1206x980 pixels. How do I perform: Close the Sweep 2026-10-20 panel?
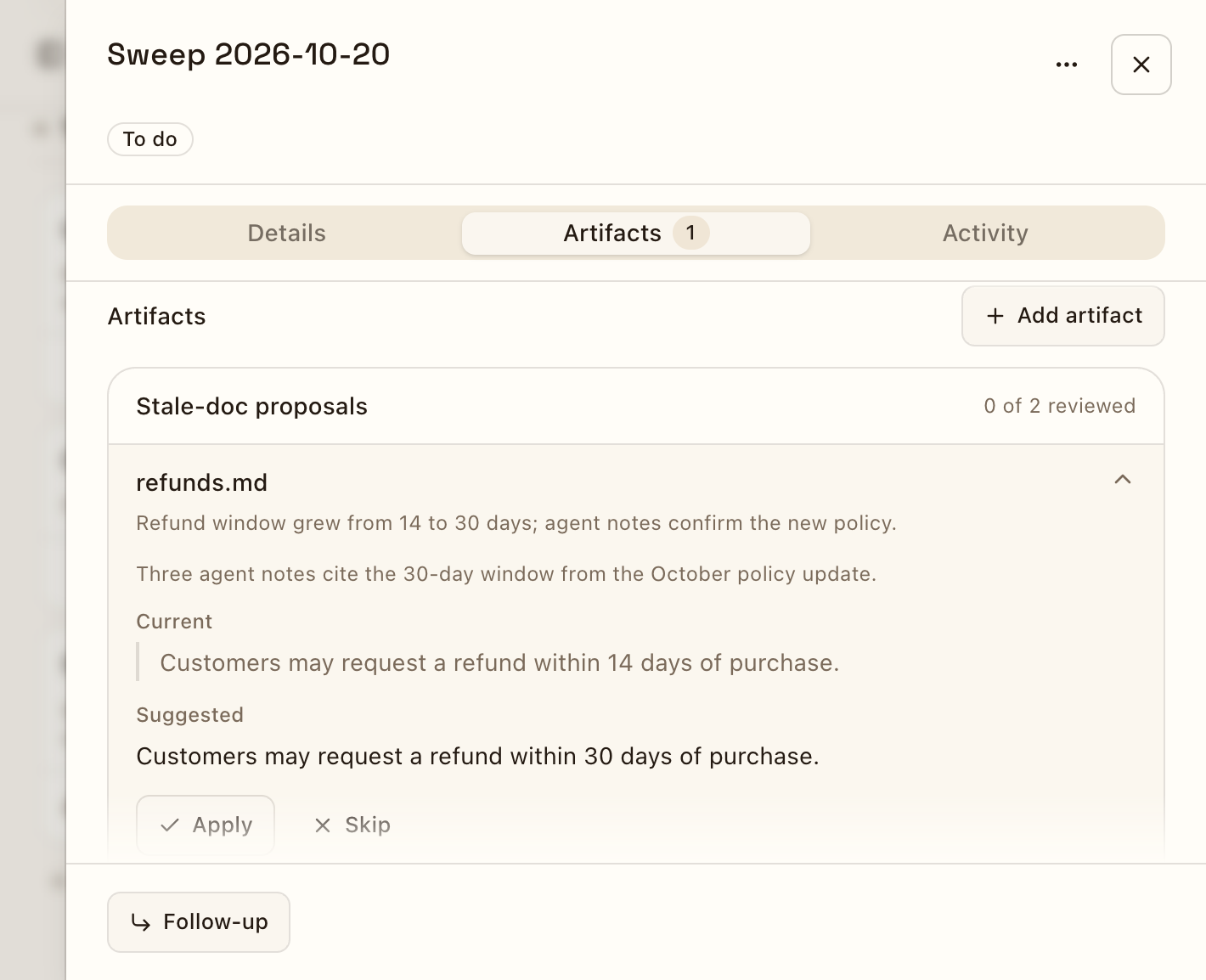(x=1141, y=65)
